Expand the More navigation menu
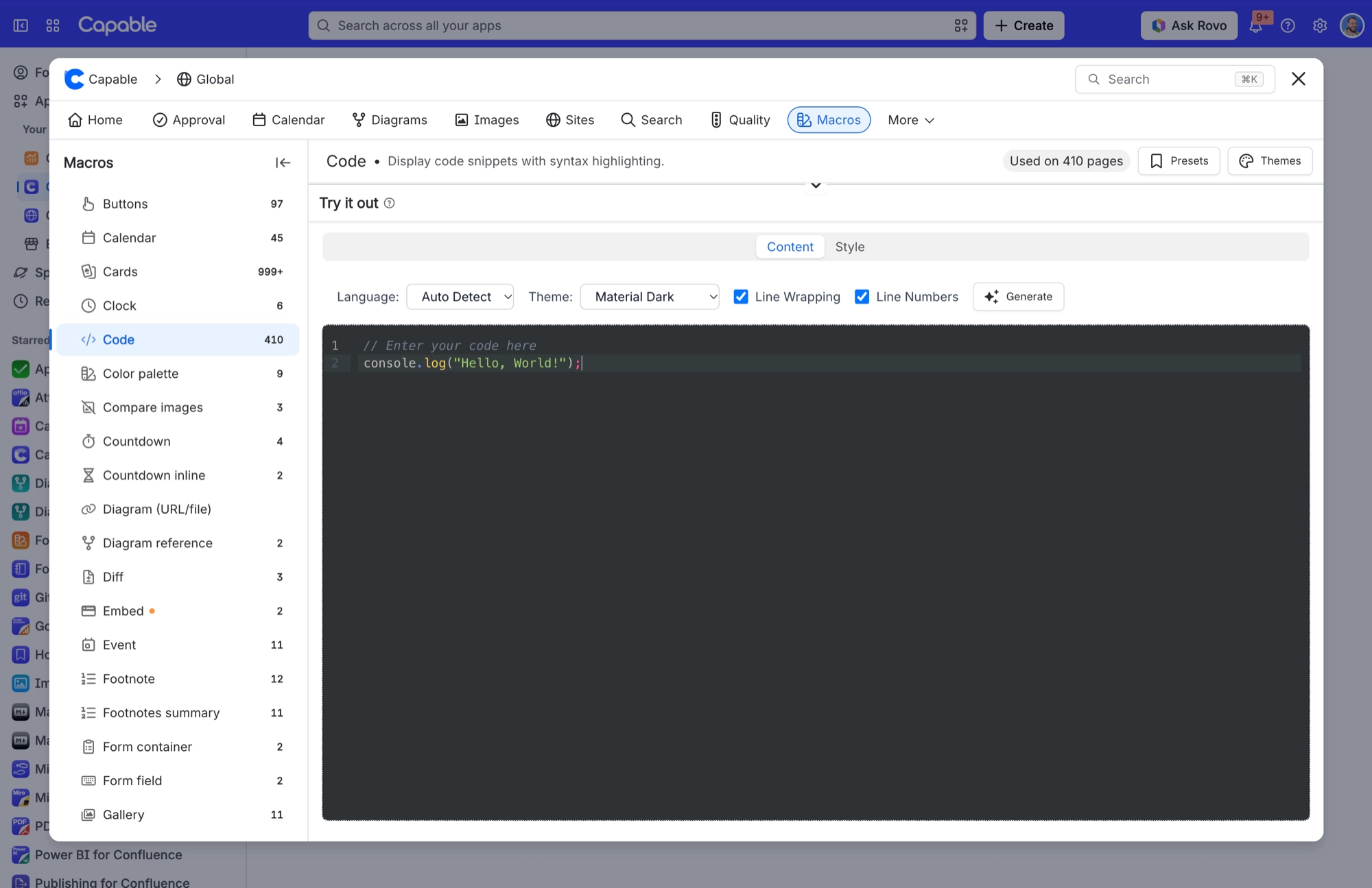The image size is (1372, 888). pos(911,120)
